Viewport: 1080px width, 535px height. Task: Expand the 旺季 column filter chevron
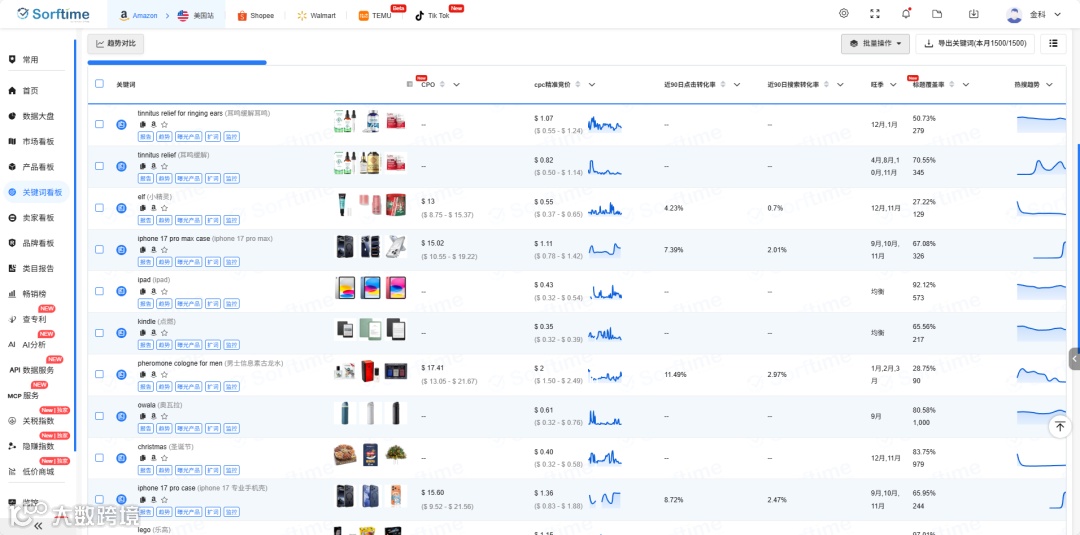tap(893, 84)
